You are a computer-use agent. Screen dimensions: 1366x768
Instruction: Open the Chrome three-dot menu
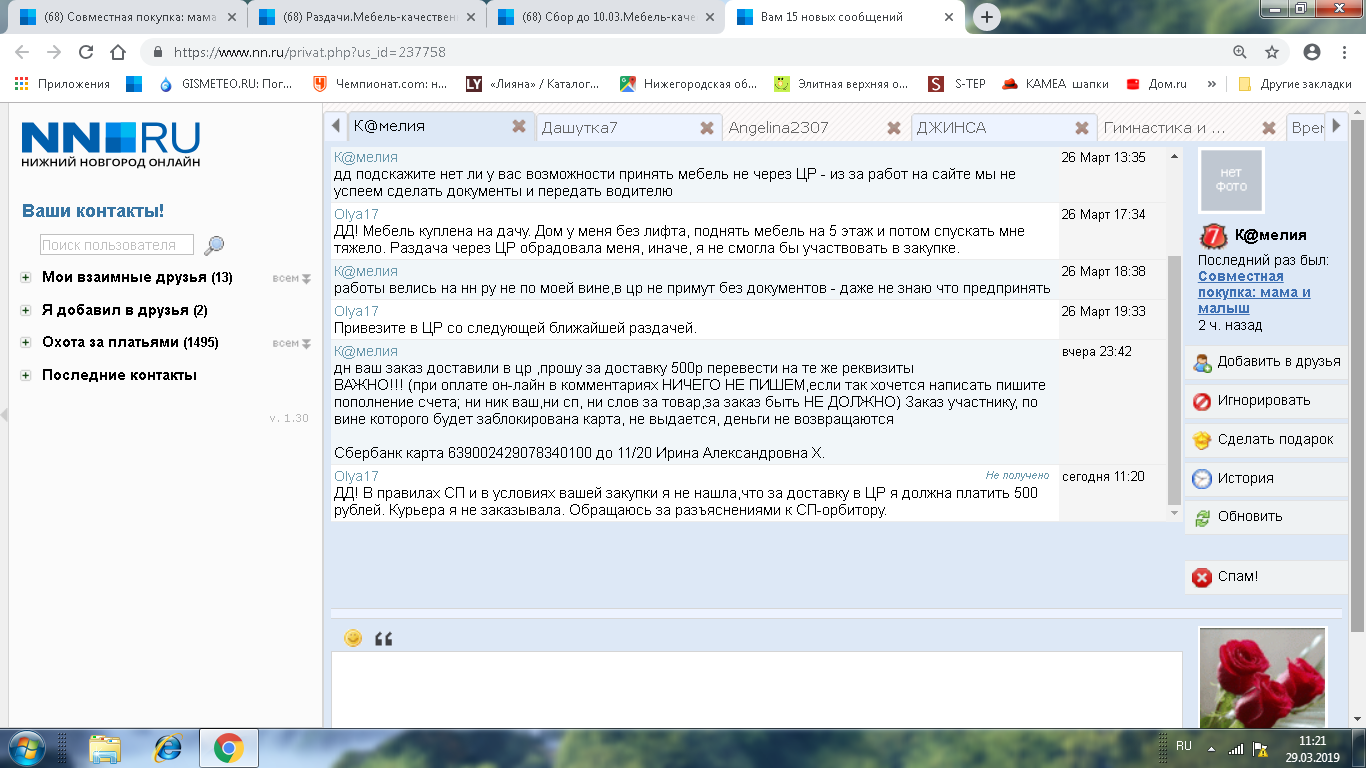1345,52
